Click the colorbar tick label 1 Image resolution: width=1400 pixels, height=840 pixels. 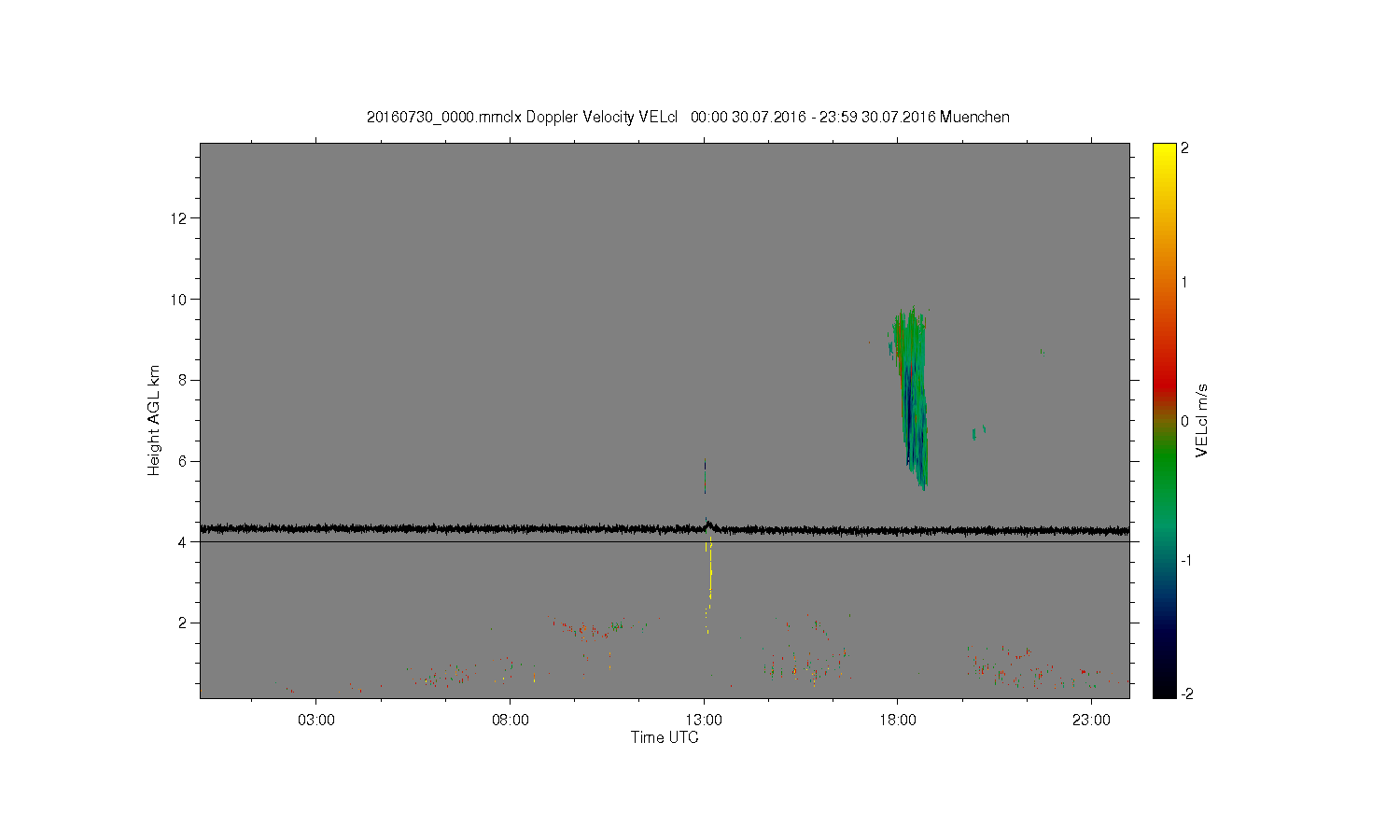click(x=1184, y=283)
